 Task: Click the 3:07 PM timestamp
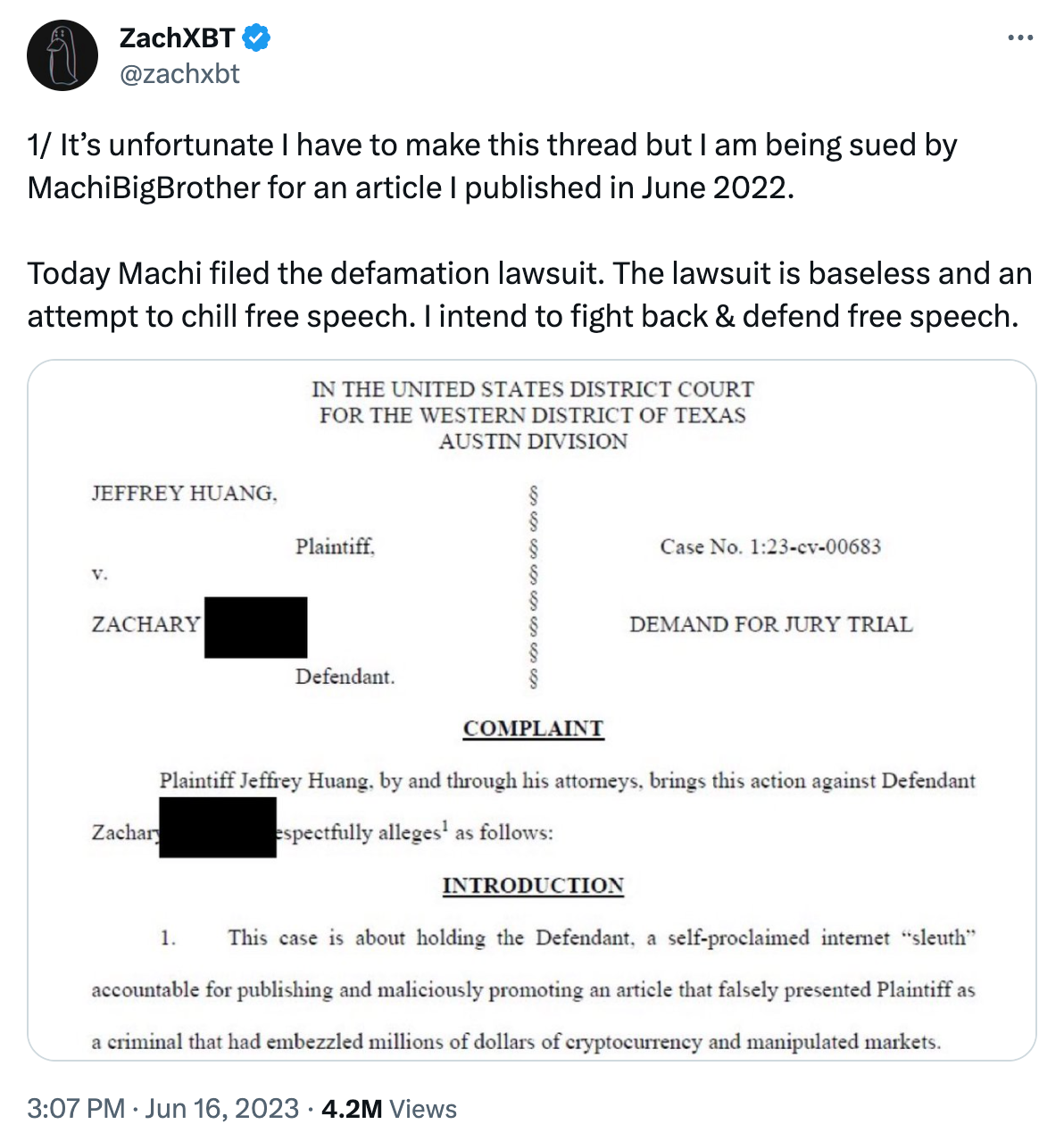click(x=76, y=1108)
